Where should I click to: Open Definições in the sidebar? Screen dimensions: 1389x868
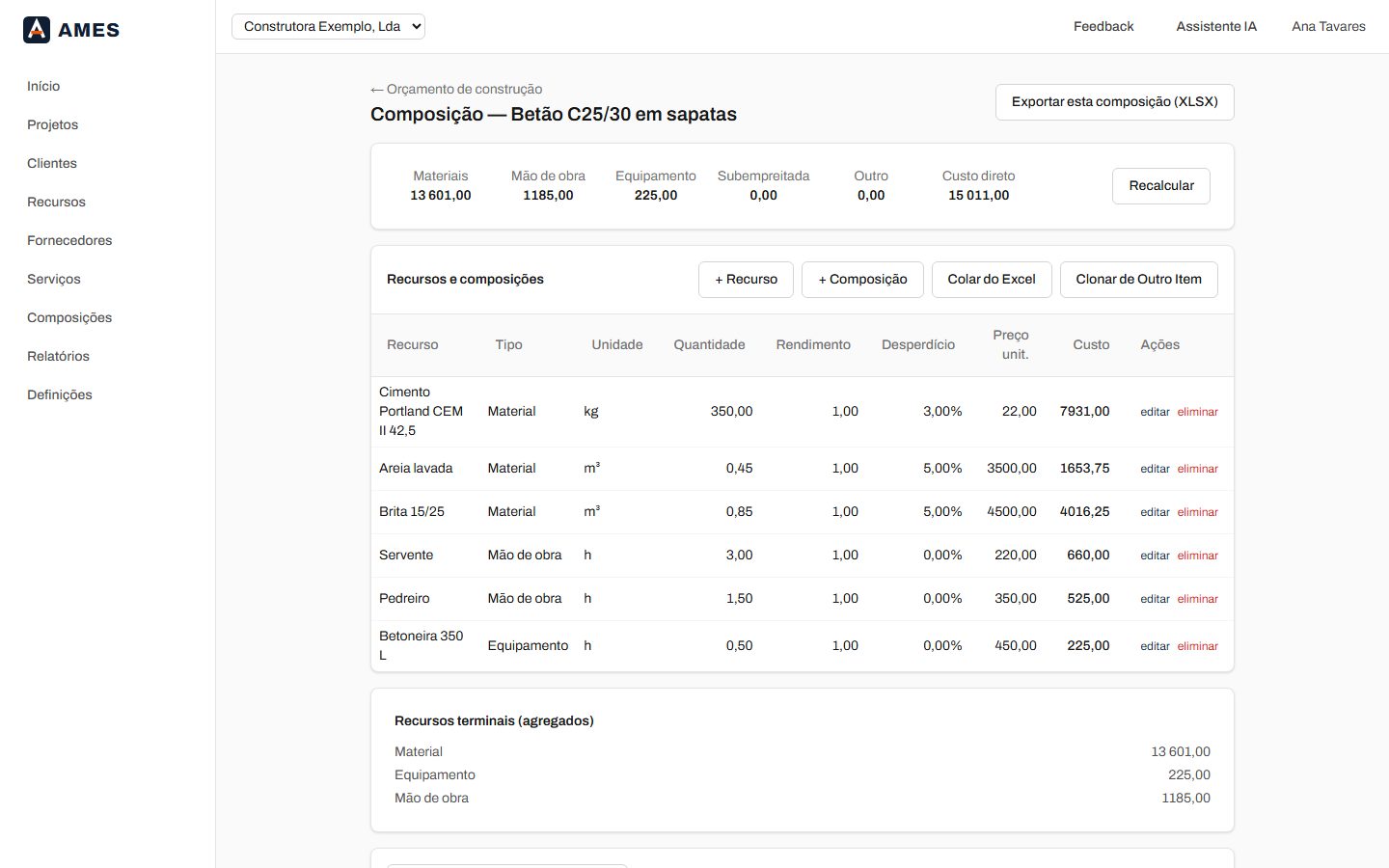click(60, 394)
